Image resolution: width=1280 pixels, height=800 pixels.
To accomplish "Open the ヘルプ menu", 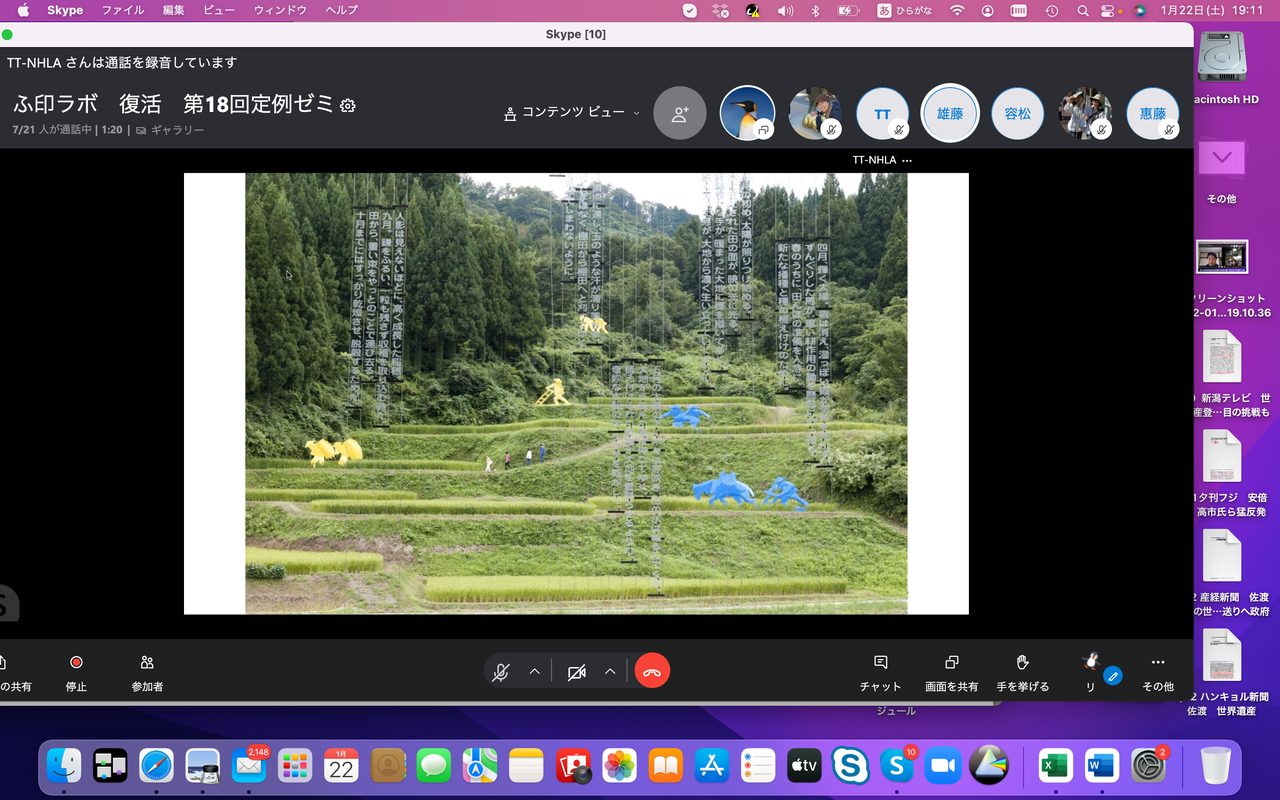I will click(x=341, y=10).
